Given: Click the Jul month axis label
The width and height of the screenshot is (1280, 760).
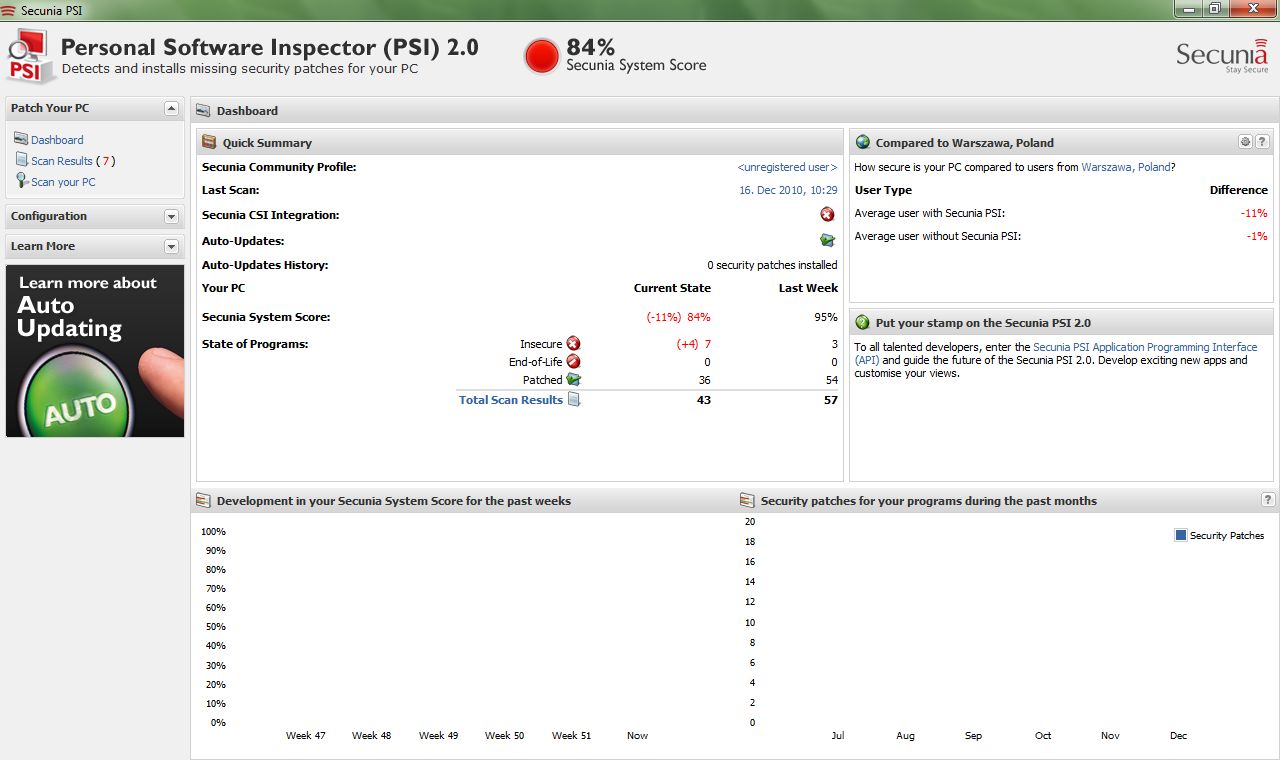Looking at the screenshot, I should pyautogui.click(x=837, y=735).
